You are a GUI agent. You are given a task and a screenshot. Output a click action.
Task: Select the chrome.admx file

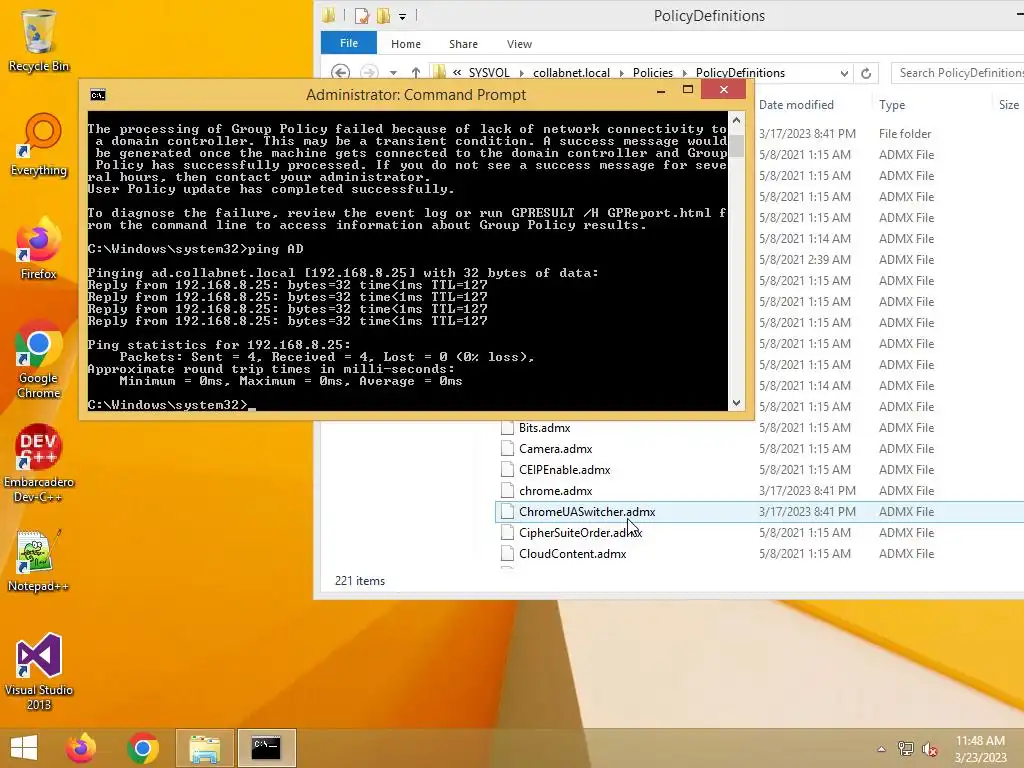click(555, 490)
